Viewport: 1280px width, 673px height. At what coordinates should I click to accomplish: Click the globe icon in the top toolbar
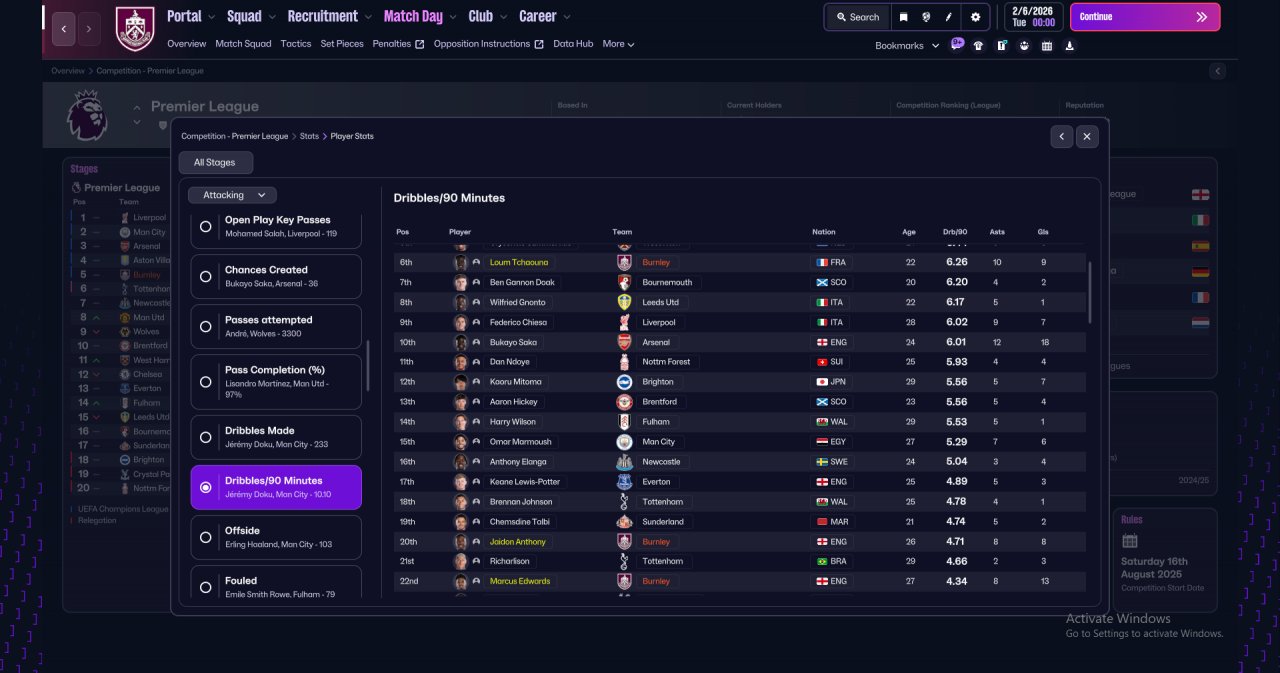[926, 17]
